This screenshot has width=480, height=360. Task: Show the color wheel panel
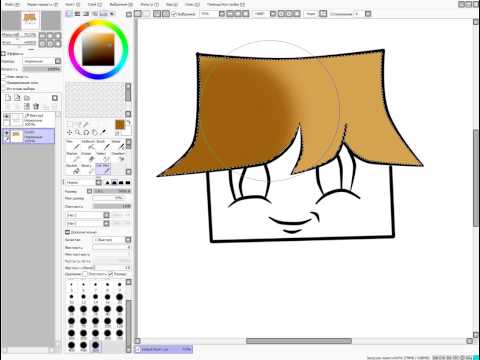coord(69,14)
